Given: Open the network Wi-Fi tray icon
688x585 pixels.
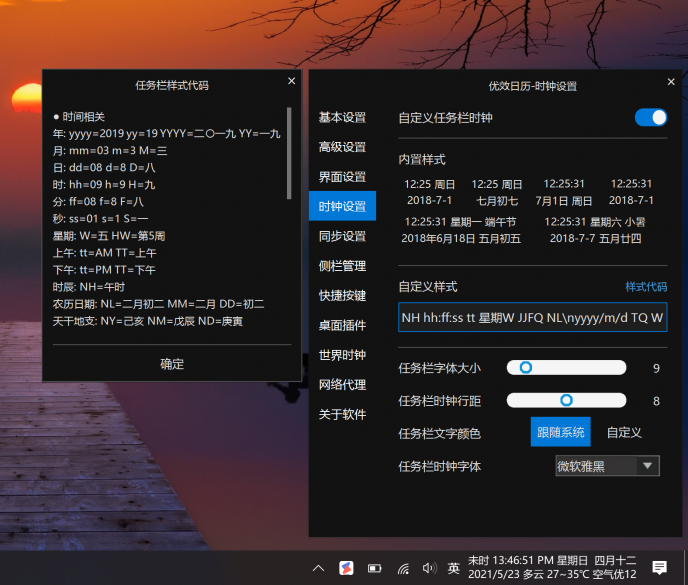Looking at the screenshot, I should tap(403, 568).
